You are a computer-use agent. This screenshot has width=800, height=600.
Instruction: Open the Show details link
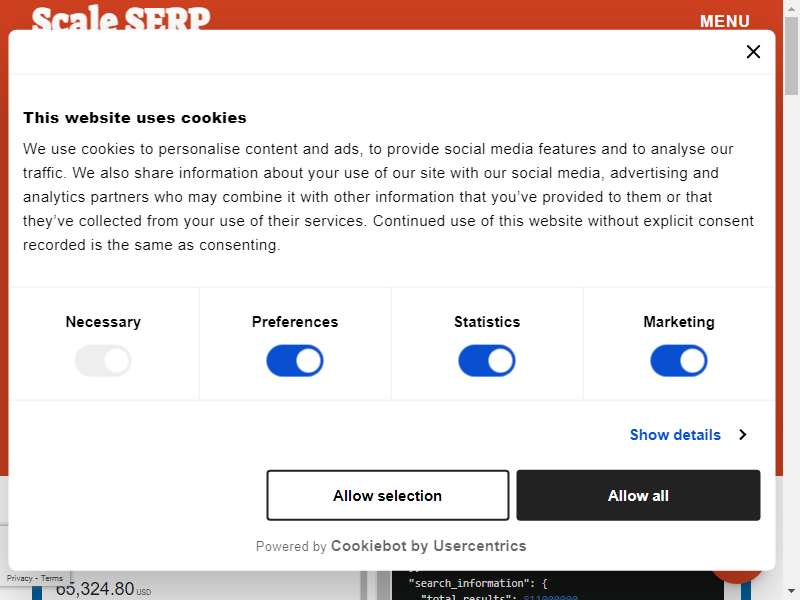(675, 435)
